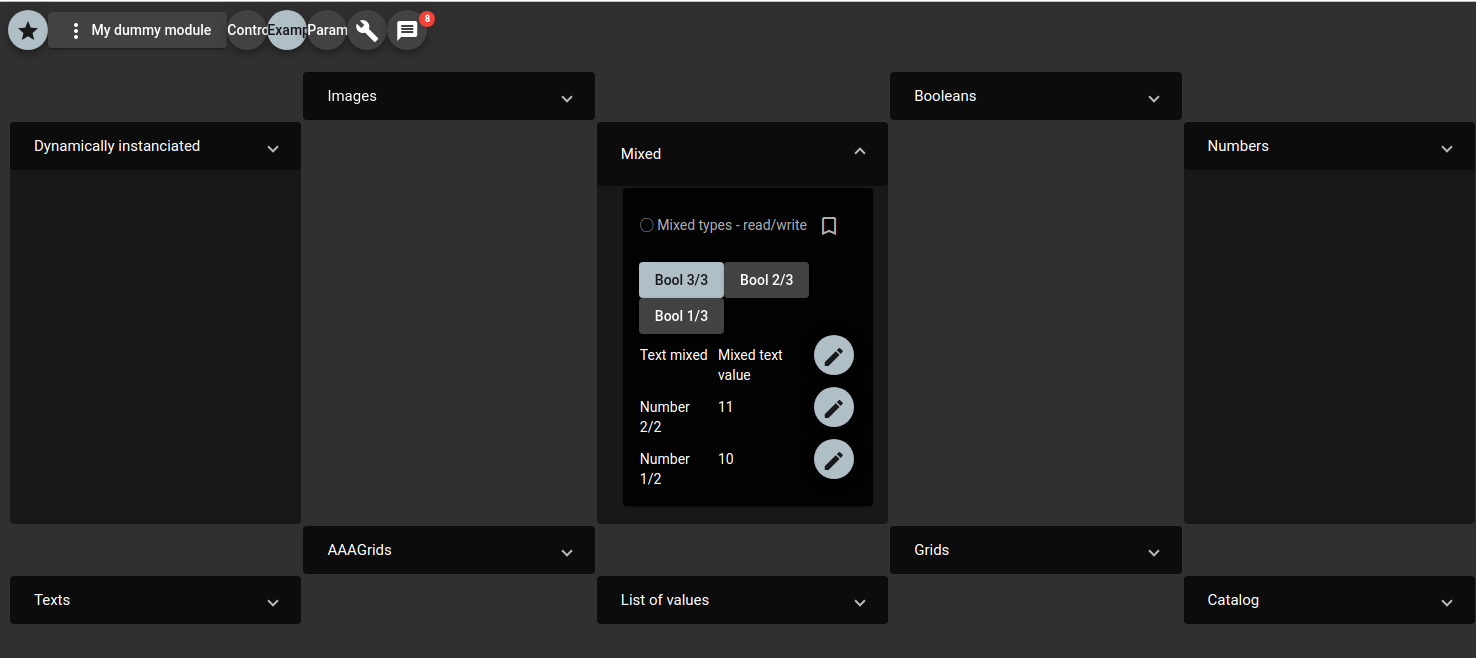
Task: Expand the Numbers panel chevron
Action: click(1447, 148)
